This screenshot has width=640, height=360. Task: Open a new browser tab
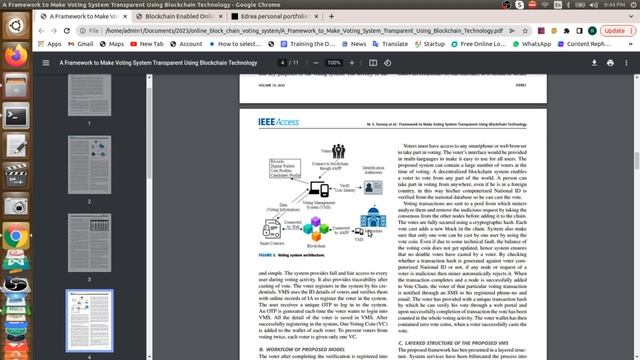tap(331, 16)
